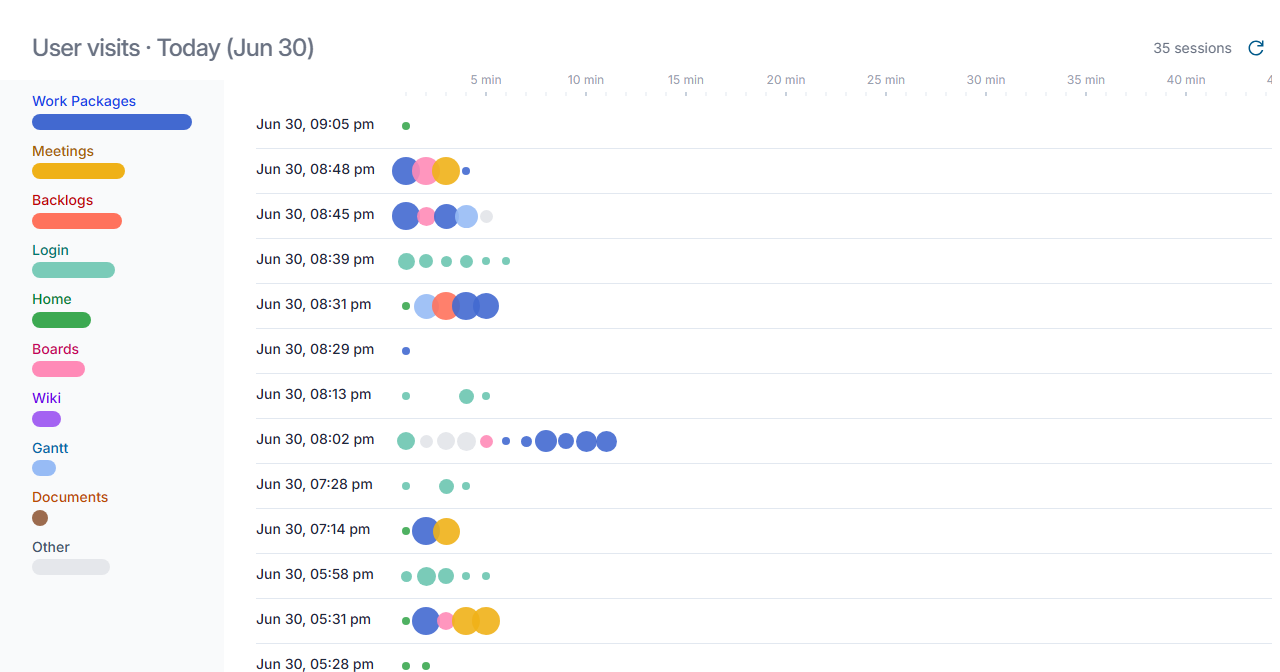Click the red Backlogs legend bar
The image size is (1280, 672).
tap(77, 221)
